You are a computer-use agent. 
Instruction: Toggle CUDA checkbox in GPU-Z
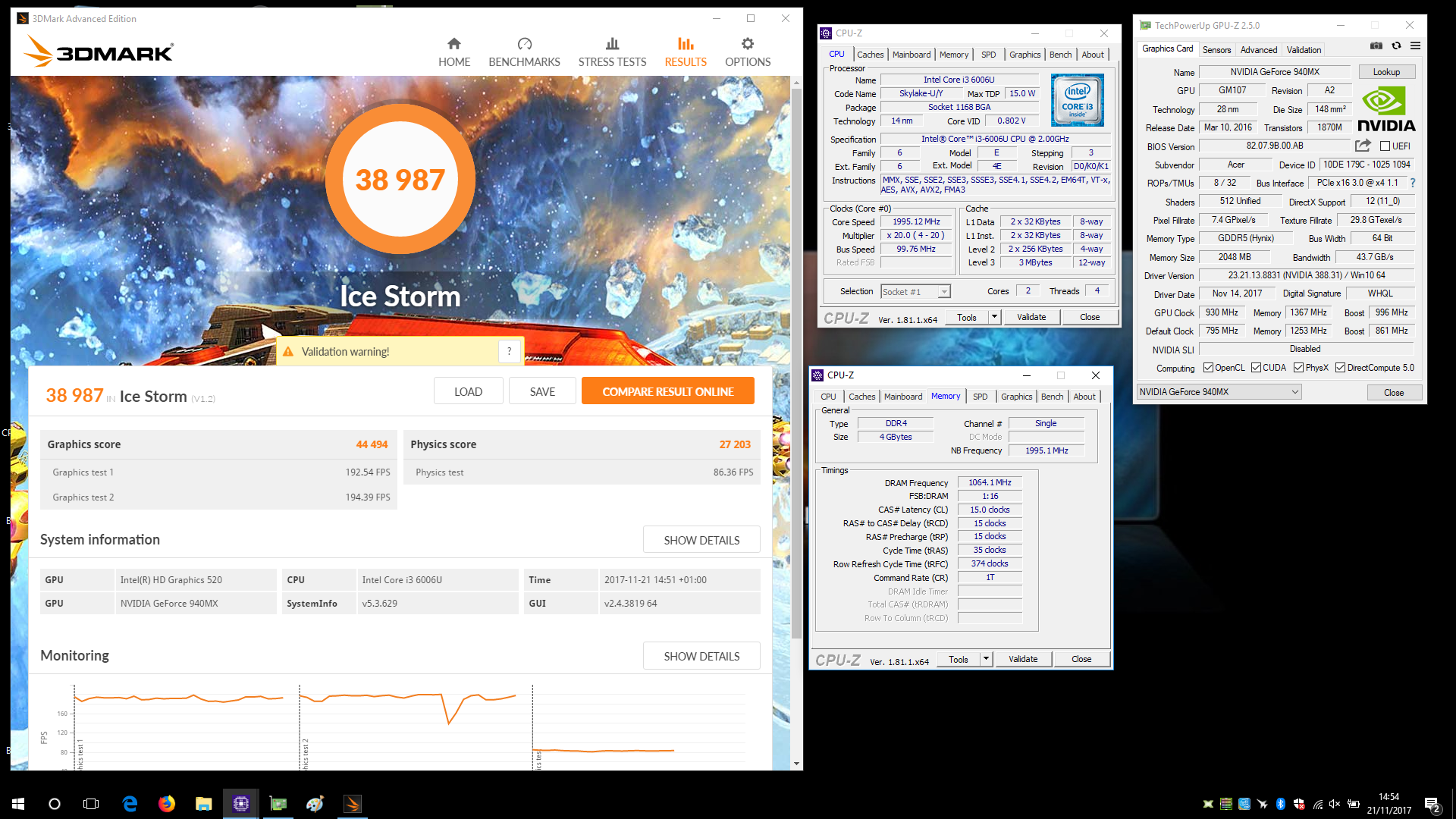tap(1256, 368)
